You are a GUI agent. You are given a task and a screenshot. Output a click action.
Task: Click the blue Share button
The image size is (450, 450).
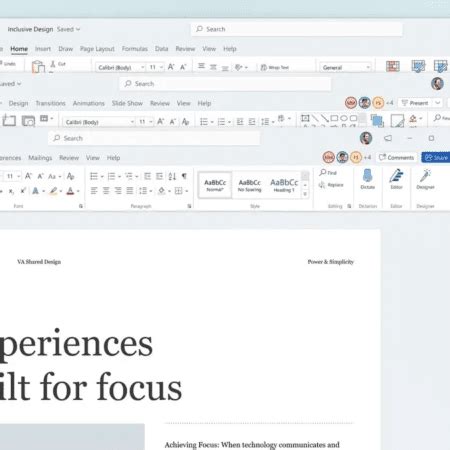[436, 157]
